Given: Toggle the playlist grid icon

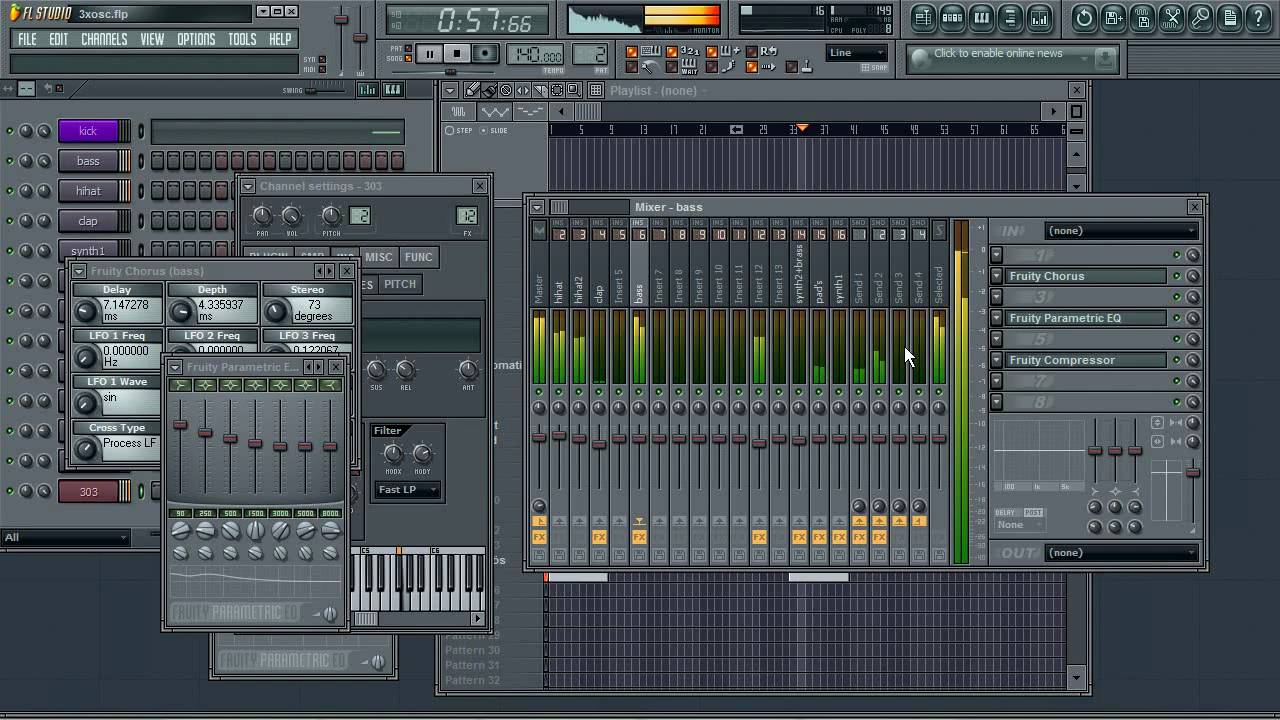Looking at the screenshot, I should (596, 90).
